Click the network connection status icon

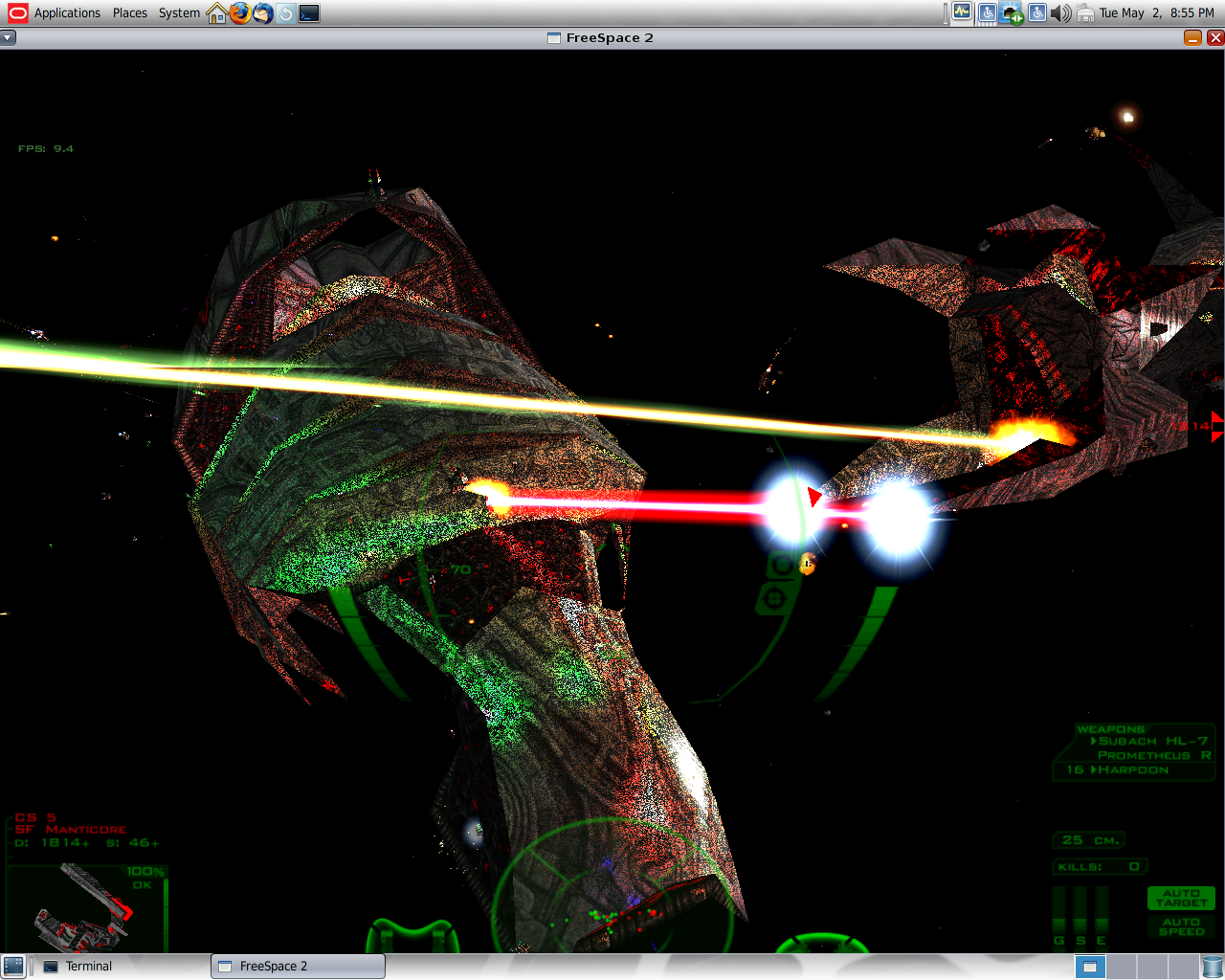[1012, 12]
